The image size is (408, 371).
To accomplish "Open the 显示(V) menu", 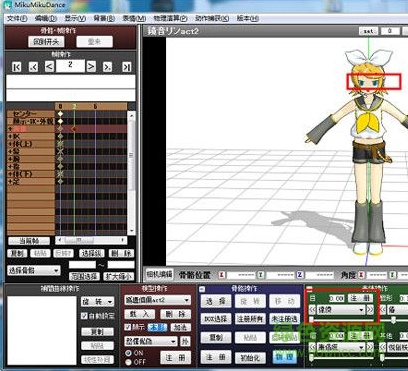I will (x=75, y=19).
